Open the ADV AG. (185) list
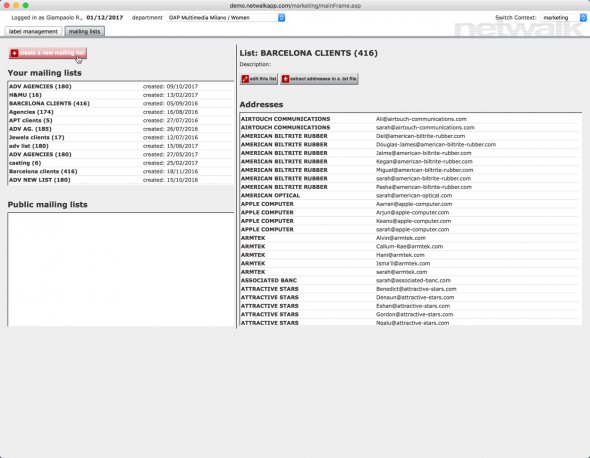The image size is (590, 458). (30, 129)
